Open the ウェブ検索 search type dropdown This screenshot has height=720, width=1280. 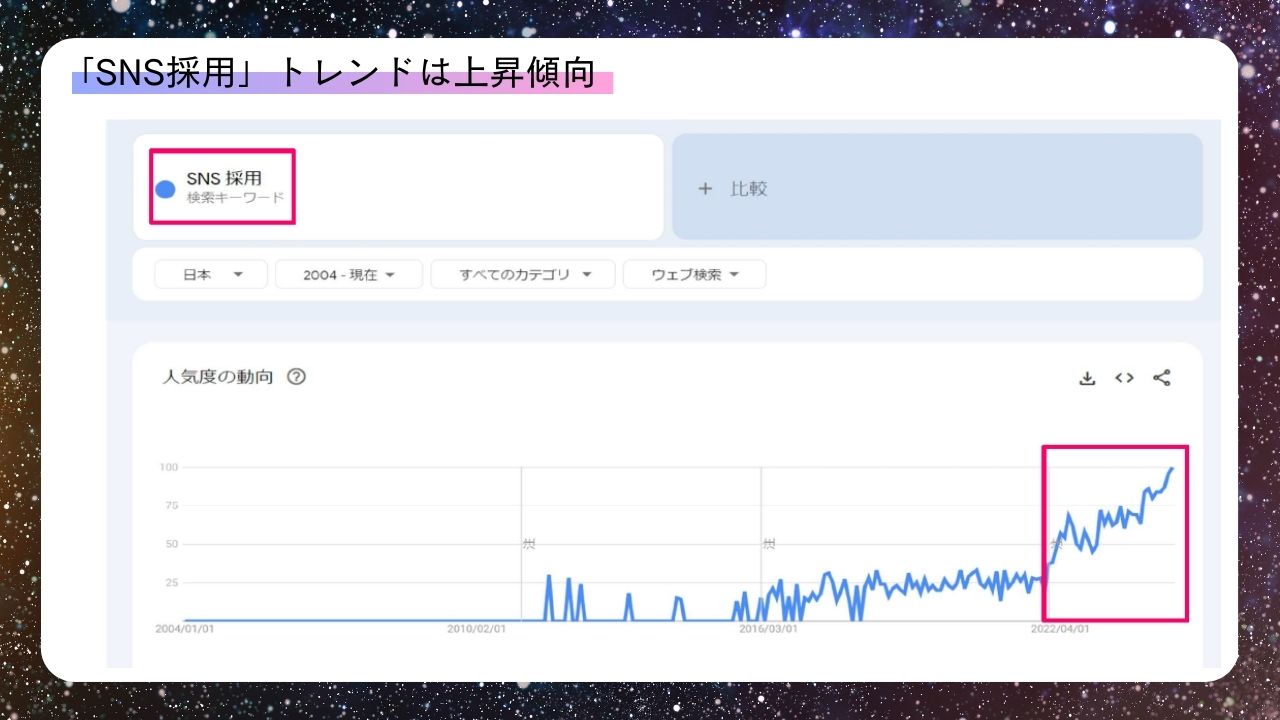pos(694,274)
